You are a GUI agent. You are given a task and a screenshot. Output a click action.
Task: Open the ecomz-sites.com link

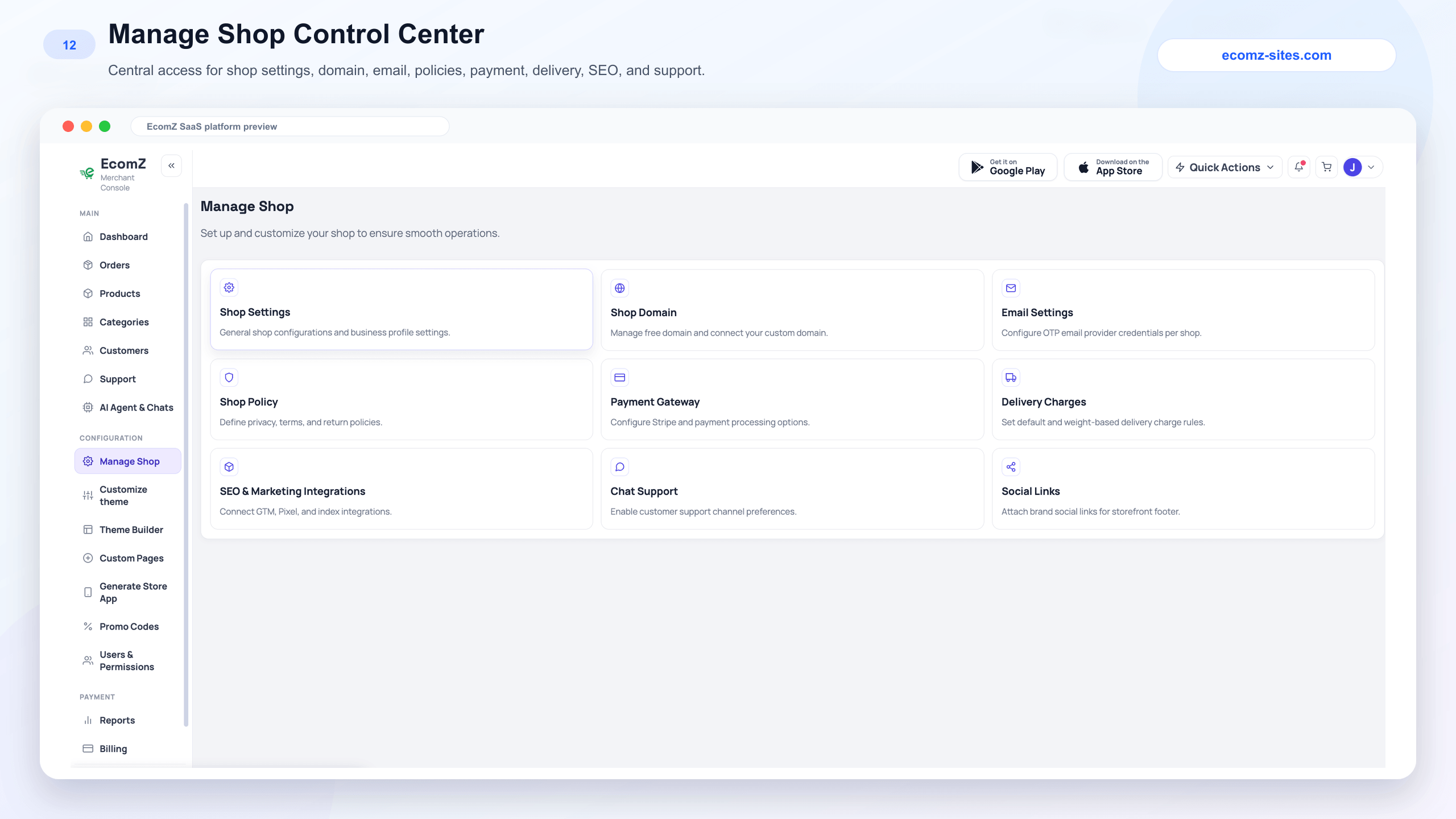pos(1276,55)
